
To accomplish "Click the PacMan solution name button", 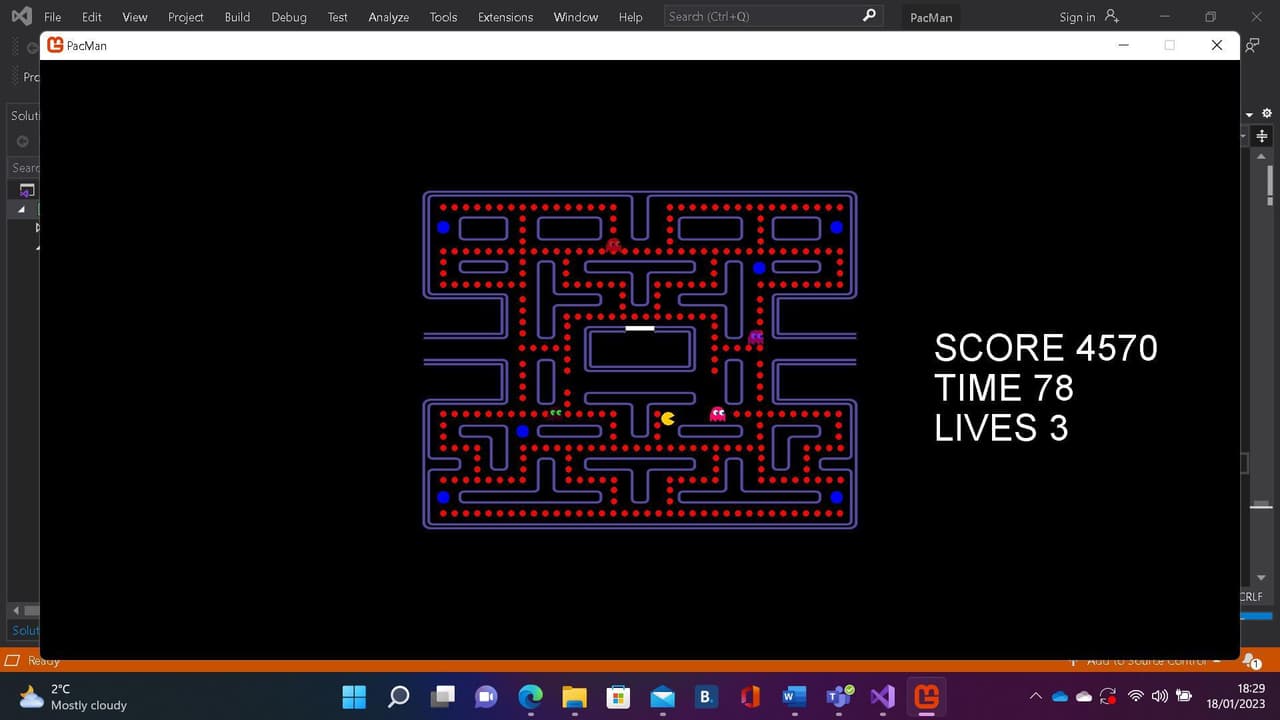I will pyautogui.click(x=931, y=17).
